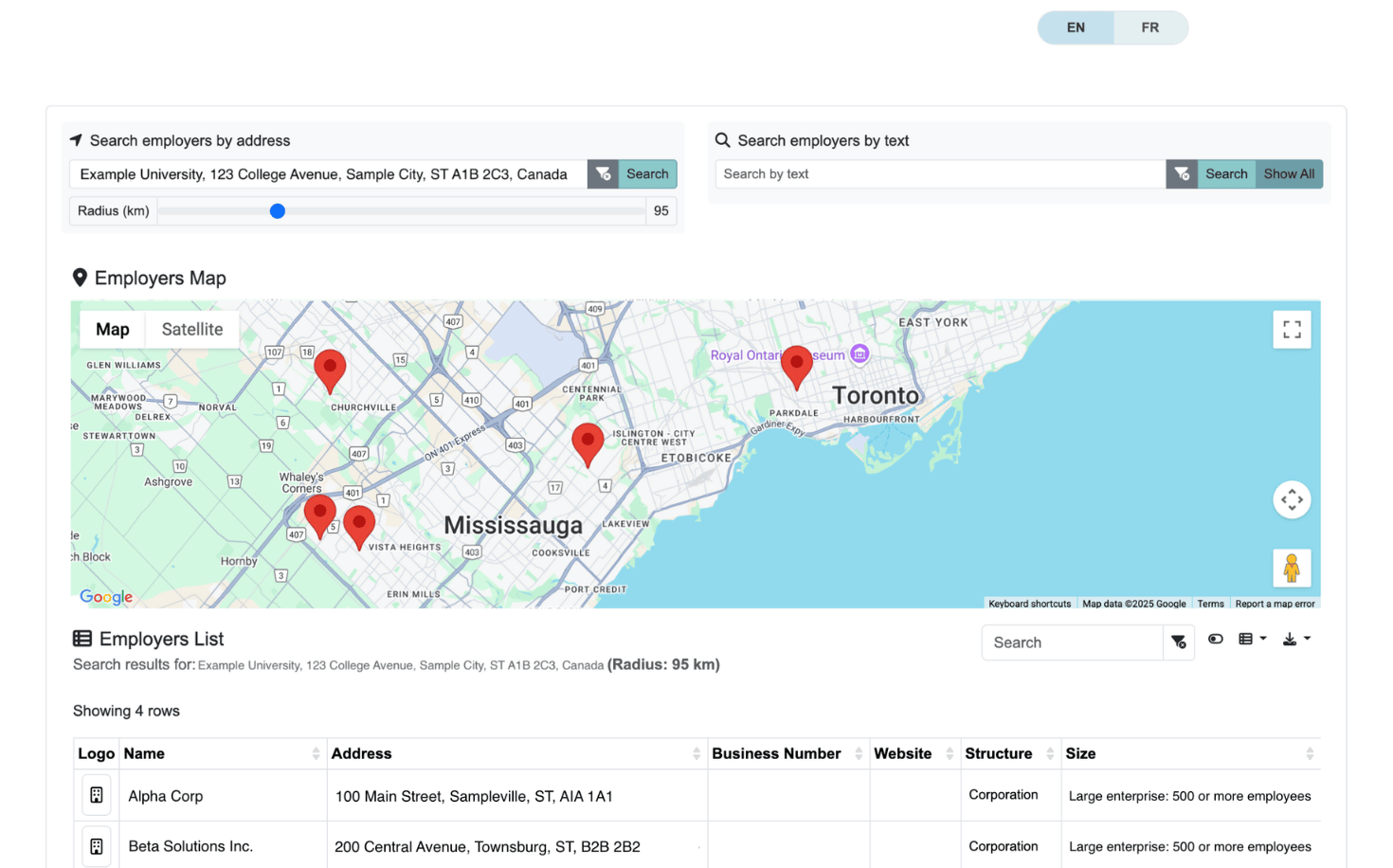Sort table by Size column
The width and height of the screenshot is (1393, 868).
1190,753
